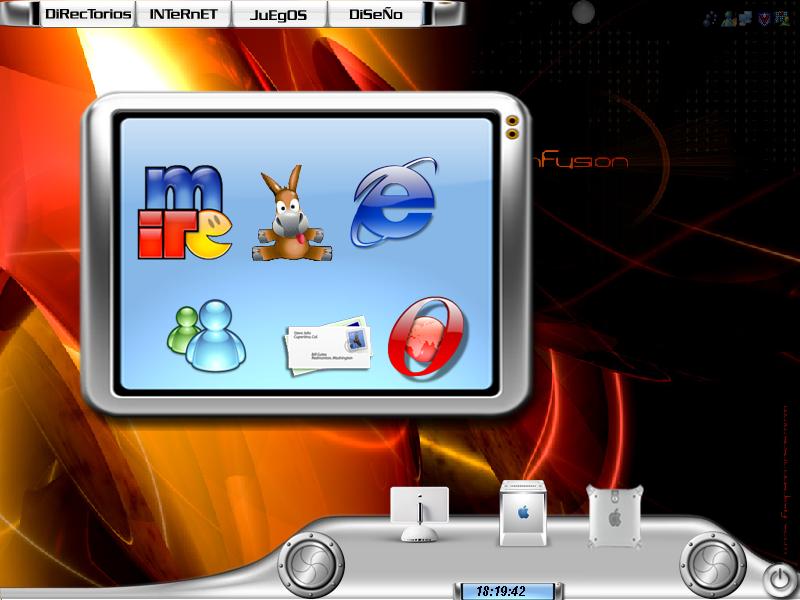Launch Opera browser icon
The image size is (800, 600).
click(x=428, y=338)
